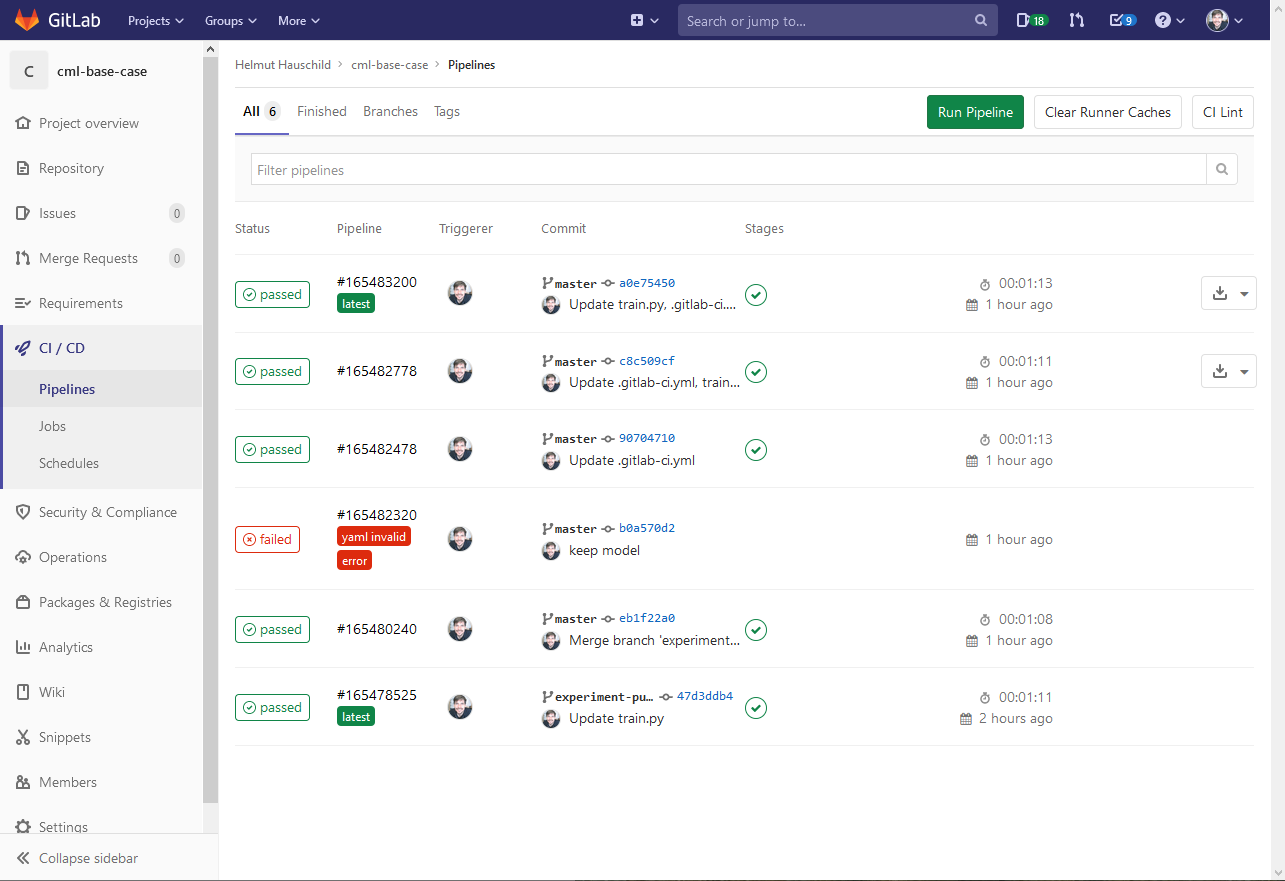The height and width of the screenshot is (881, 1285).
Task: Download artifacts for pipeline #165483200
Action: [x=1228, y=293]
